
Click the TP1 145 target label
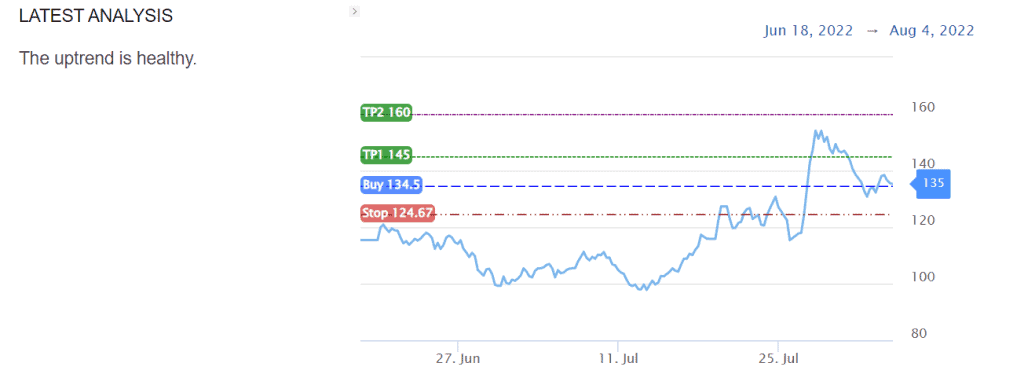pyautogui.click(x=386, y=155)
